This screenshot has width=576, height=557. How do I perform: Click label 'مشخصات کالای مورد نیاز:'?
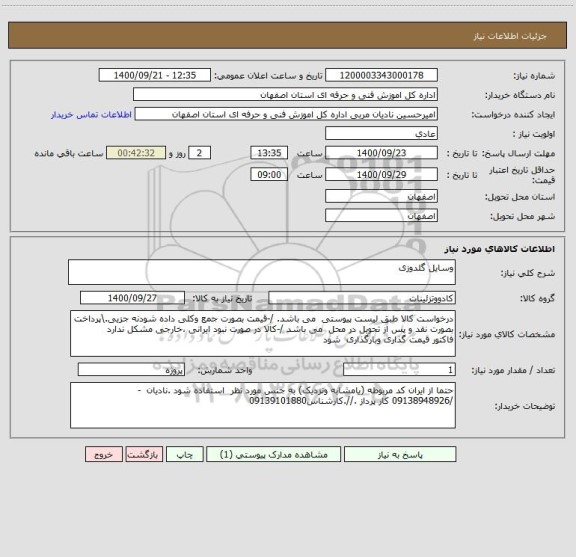(x=507, y=335)
